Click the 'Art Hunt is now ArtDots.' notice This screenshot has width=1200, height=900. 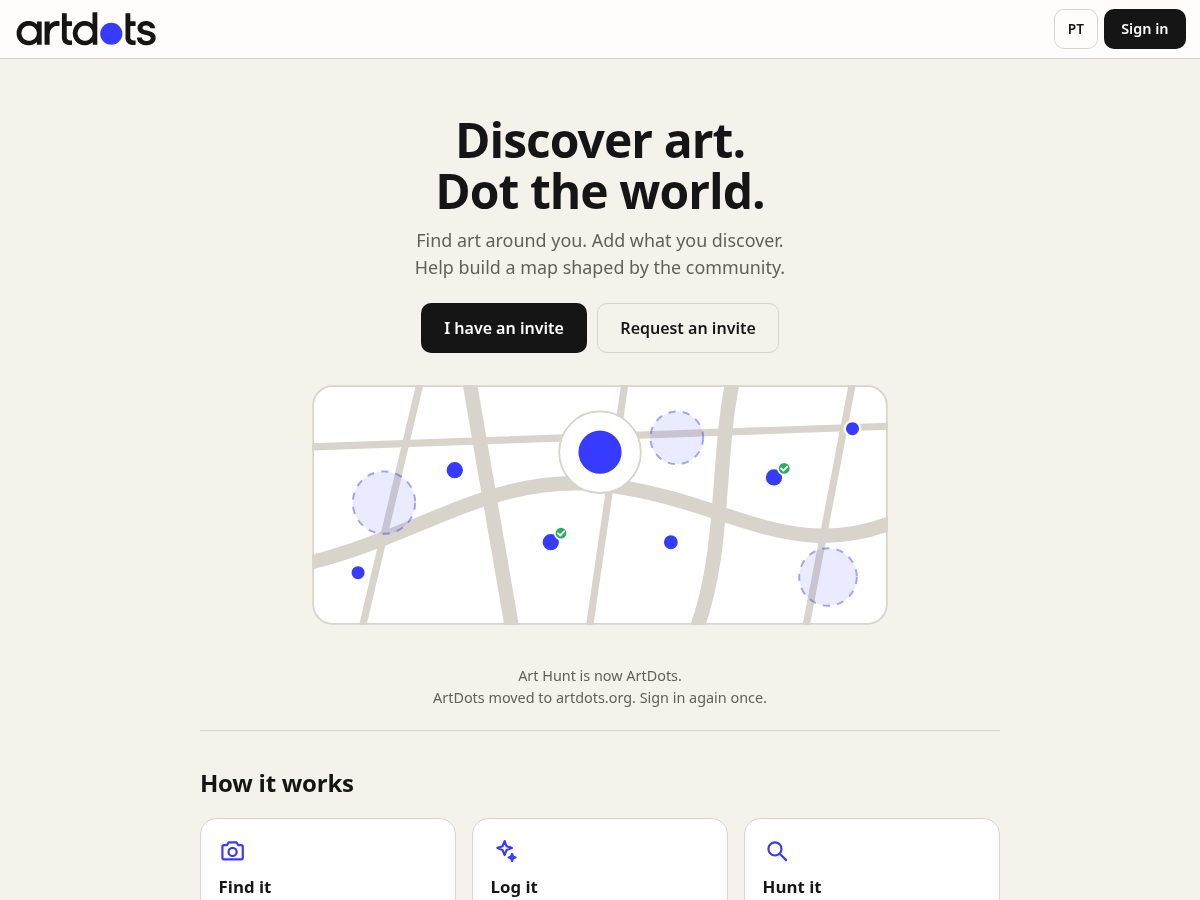[600, 676]
